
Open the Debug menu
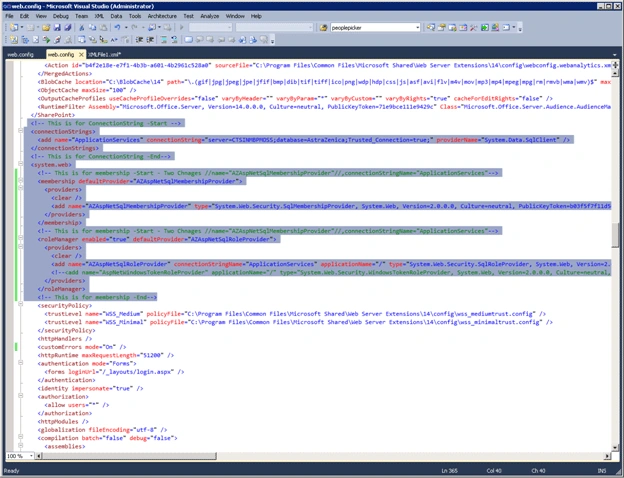[60, 16]
